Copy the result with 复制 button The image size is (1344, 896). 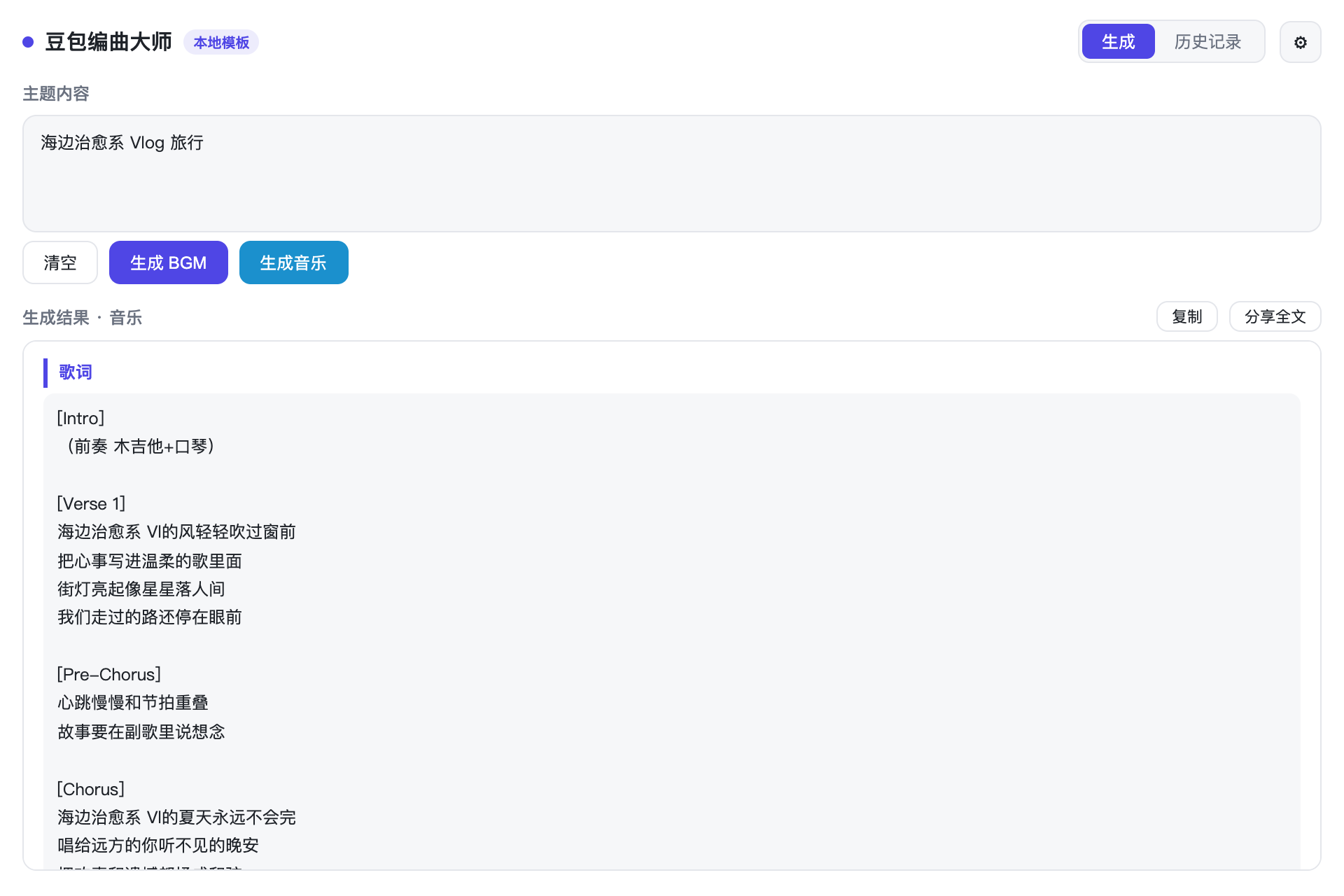click(1187, 316)
